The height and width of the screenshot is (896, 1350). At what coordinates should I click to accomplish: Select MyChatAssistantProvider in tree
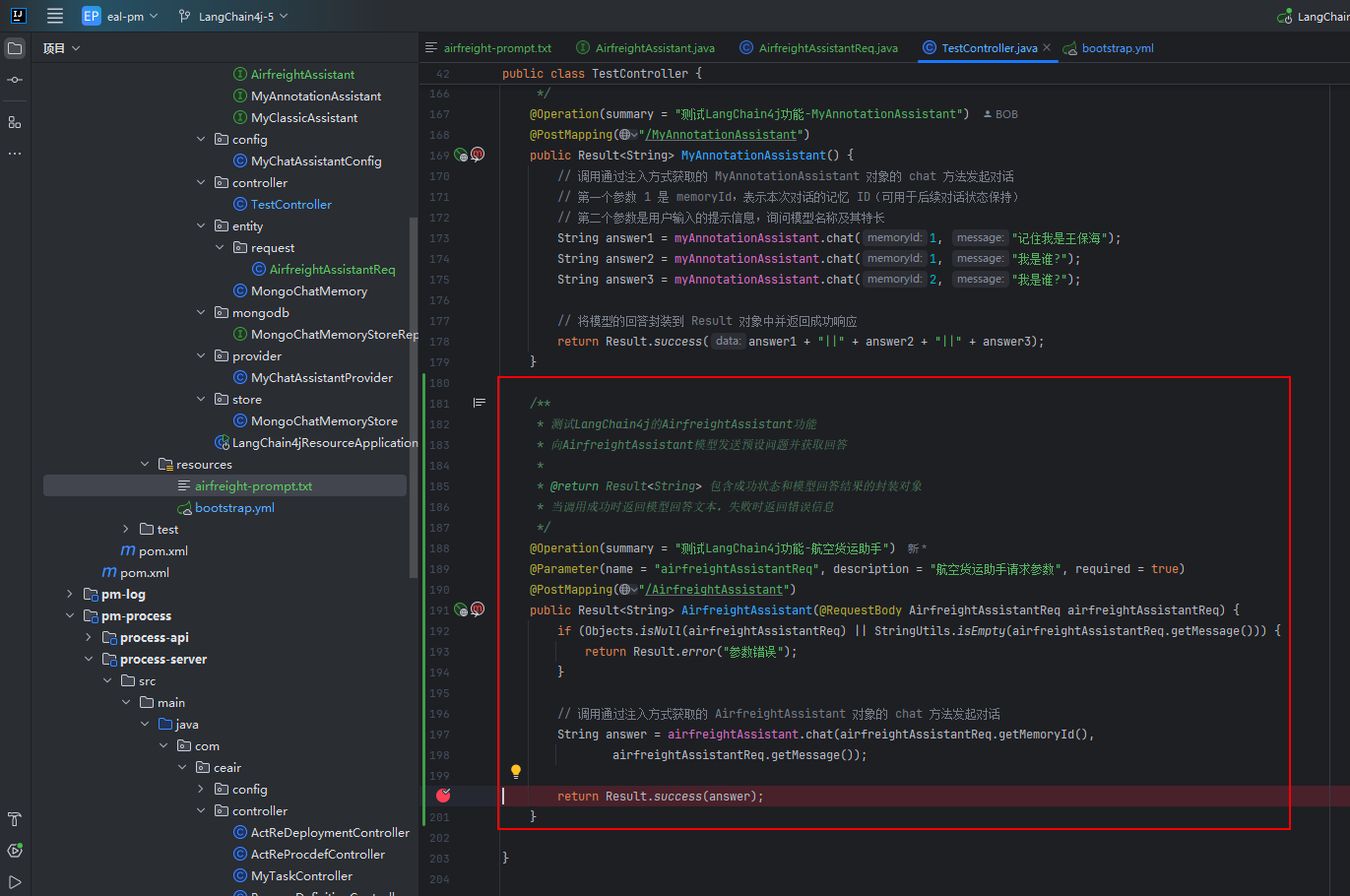coord(321,378)
